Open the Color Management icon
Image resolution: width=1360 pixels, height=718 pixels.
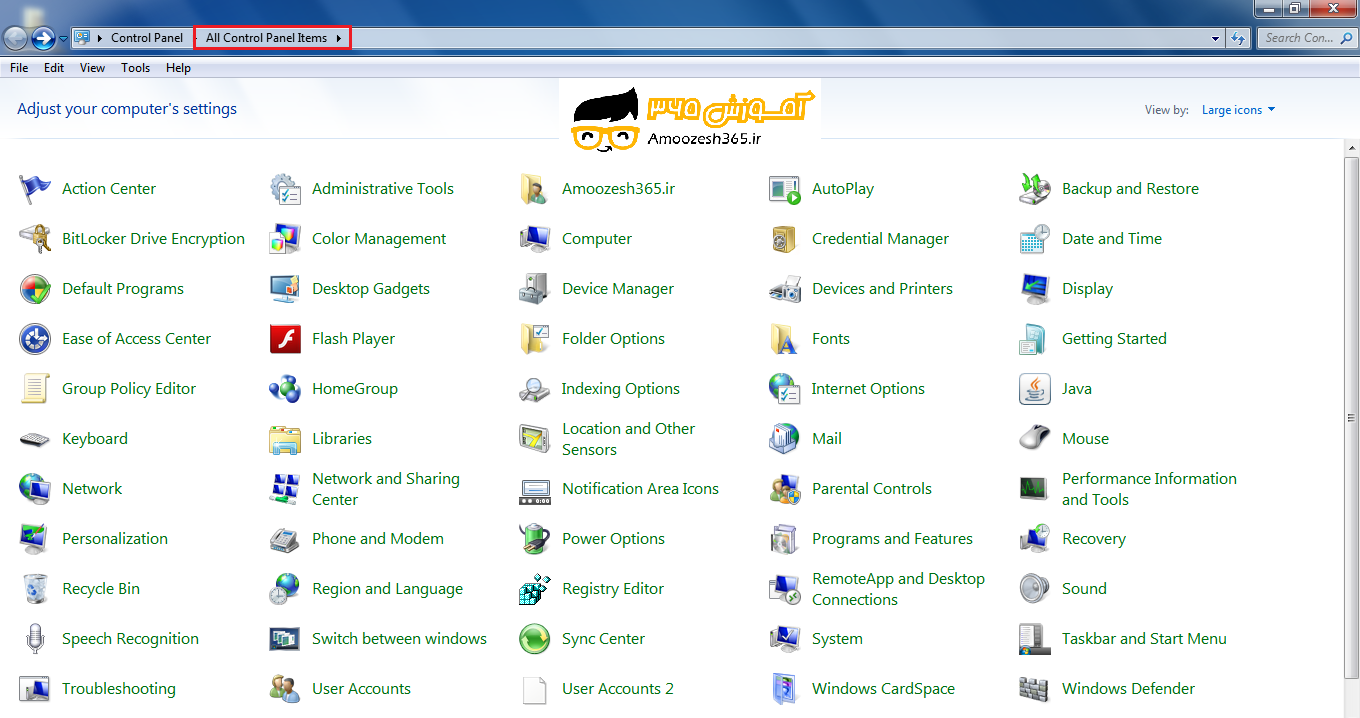click(285, 239)
